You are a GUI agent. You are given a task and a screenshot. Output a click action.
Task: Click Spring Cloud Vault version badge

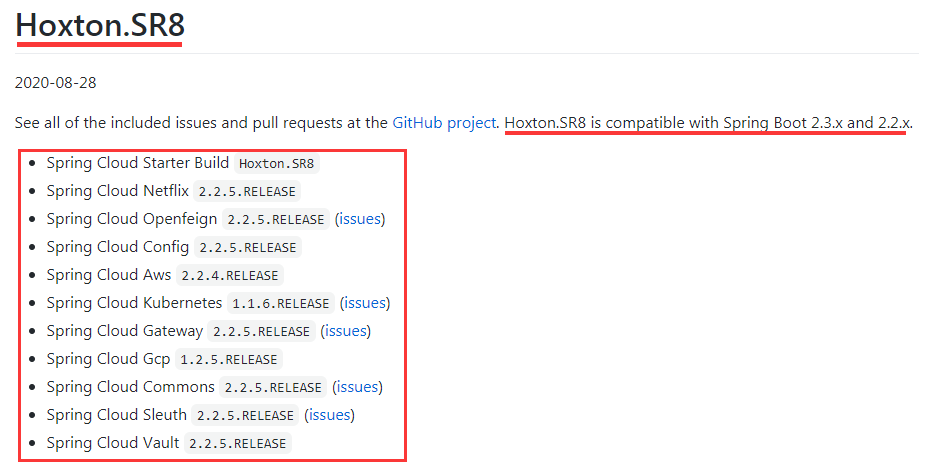click(x=238, y=443)
